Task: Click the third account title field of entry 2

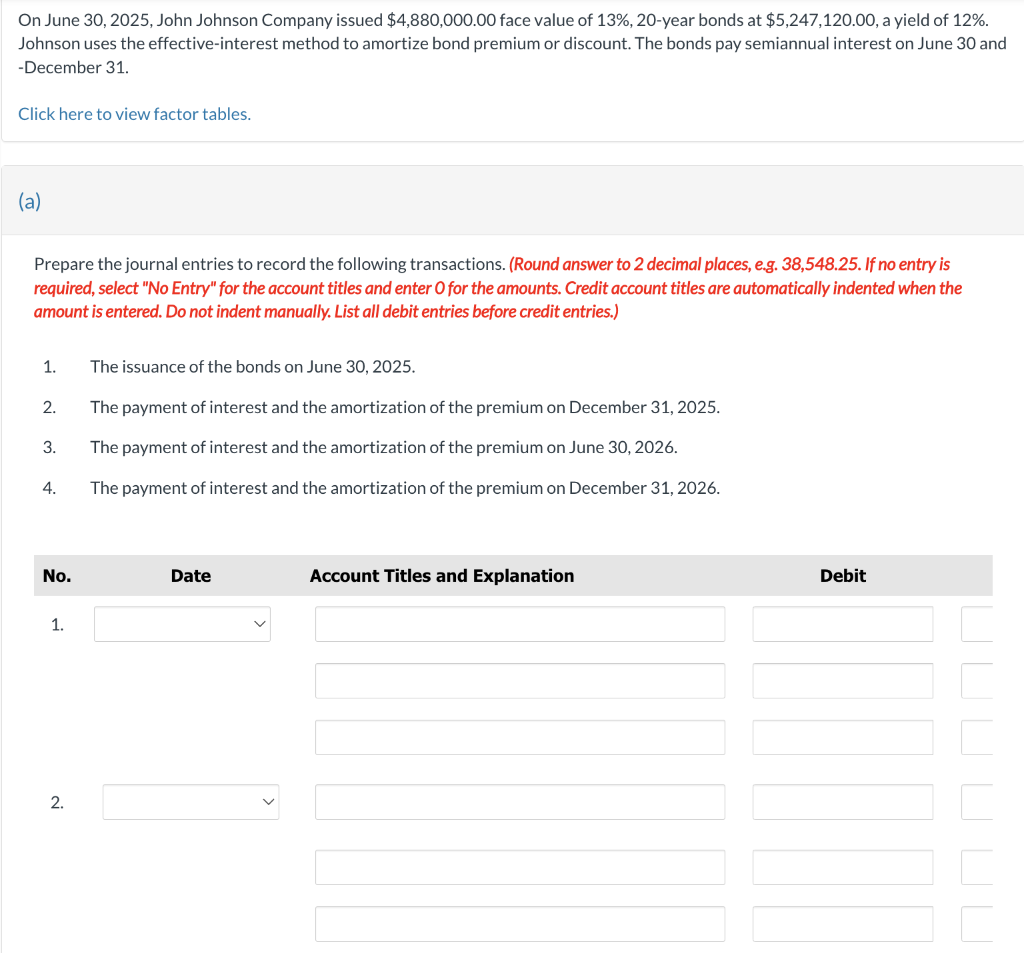Action: (520, 923)
